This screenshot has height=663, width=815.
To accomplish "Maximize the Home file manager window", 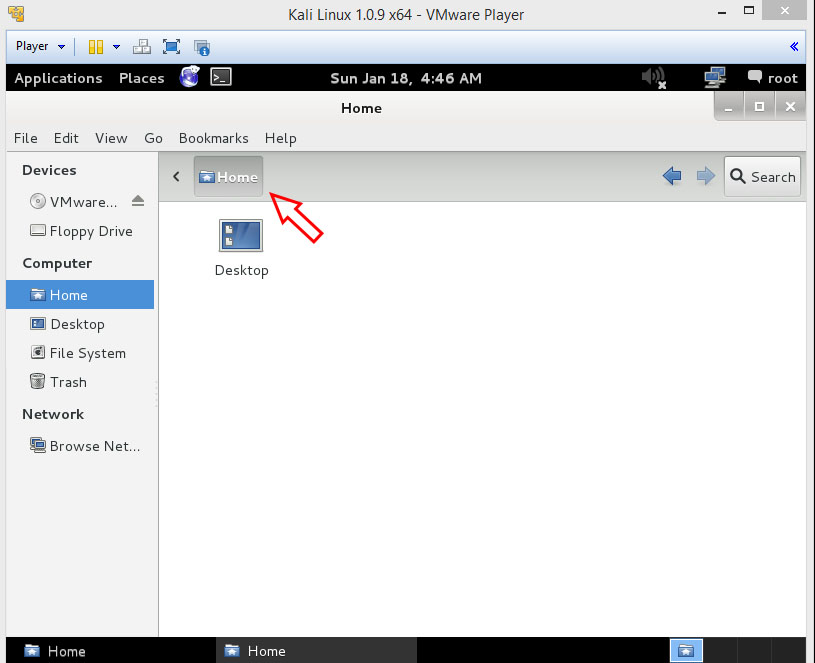I will coord(759,107).
